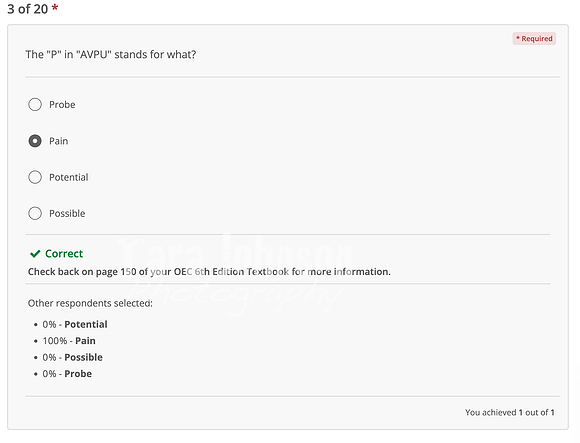Click the red Required badge
This screenshot has width=580, height=443.
point(534,38)
